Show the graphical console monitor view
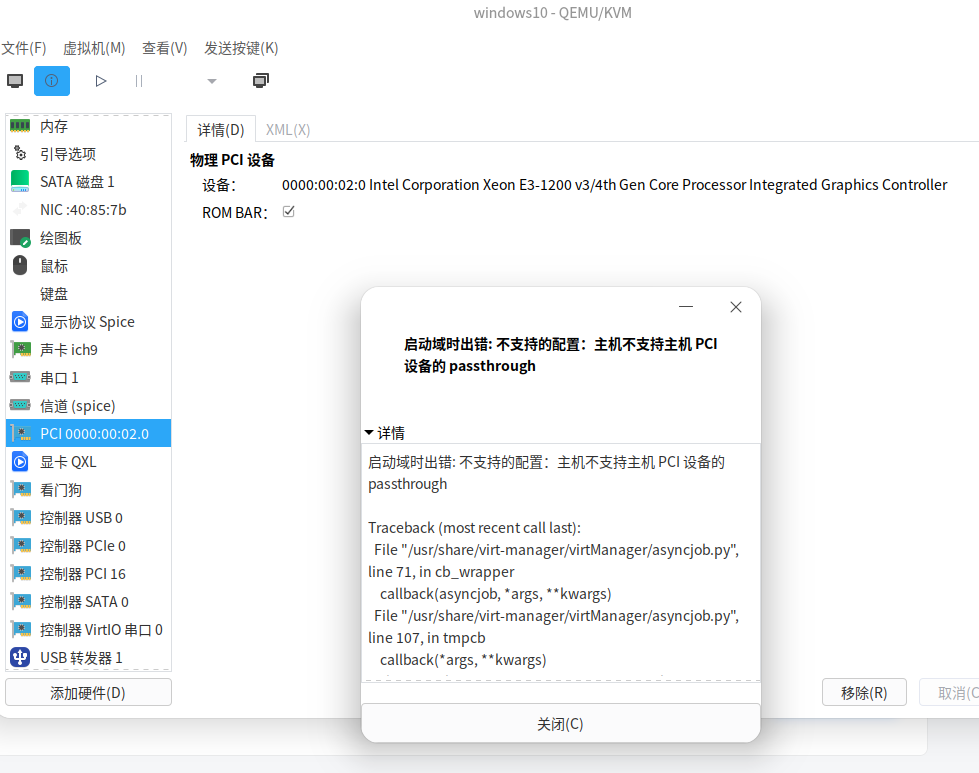This screenshot has height=773, width=979. (15, 81)
